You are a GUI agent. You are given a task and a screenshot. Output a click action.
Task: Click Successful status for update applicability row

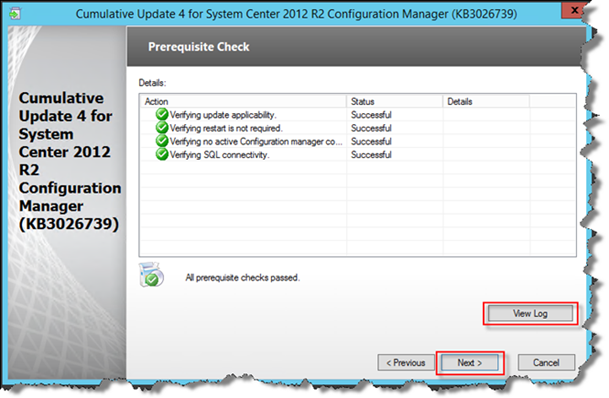tap(371, 115)
